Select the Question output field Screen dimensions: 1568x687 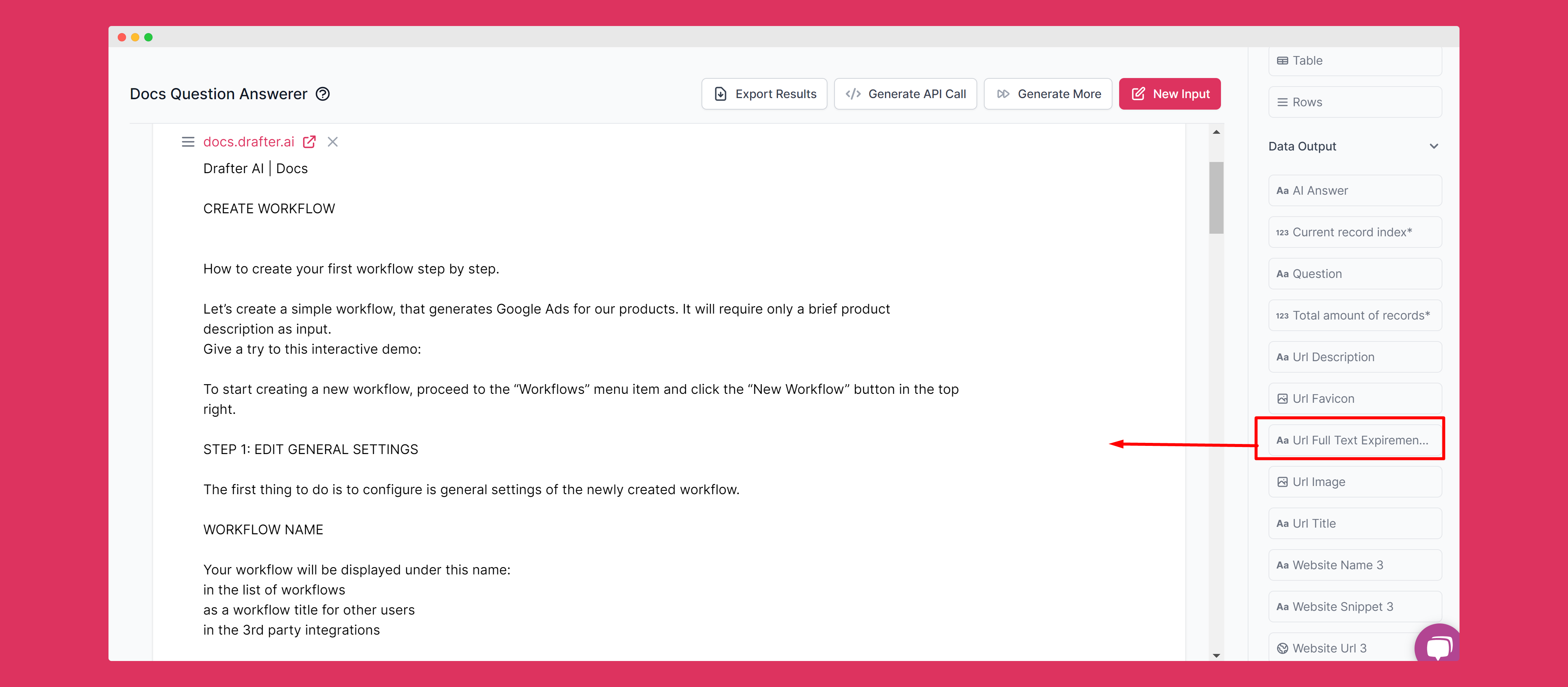[1355, 274]
